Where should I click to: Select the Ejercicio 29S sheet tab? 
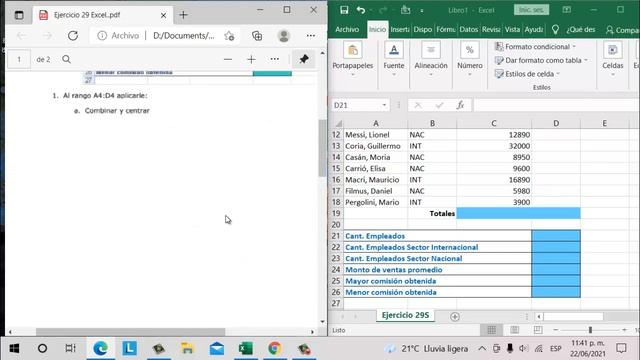[x=405, y=315]
